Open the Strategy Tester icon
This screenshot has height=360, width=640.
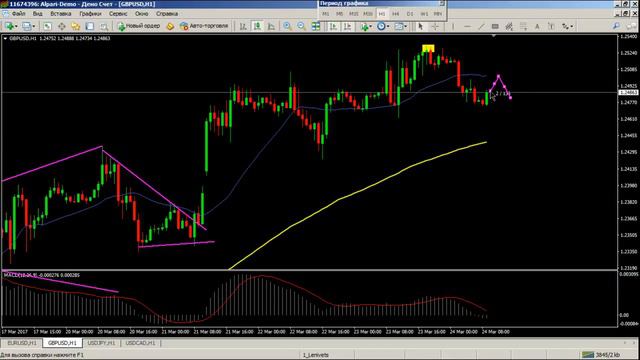[x=104, y=26]
